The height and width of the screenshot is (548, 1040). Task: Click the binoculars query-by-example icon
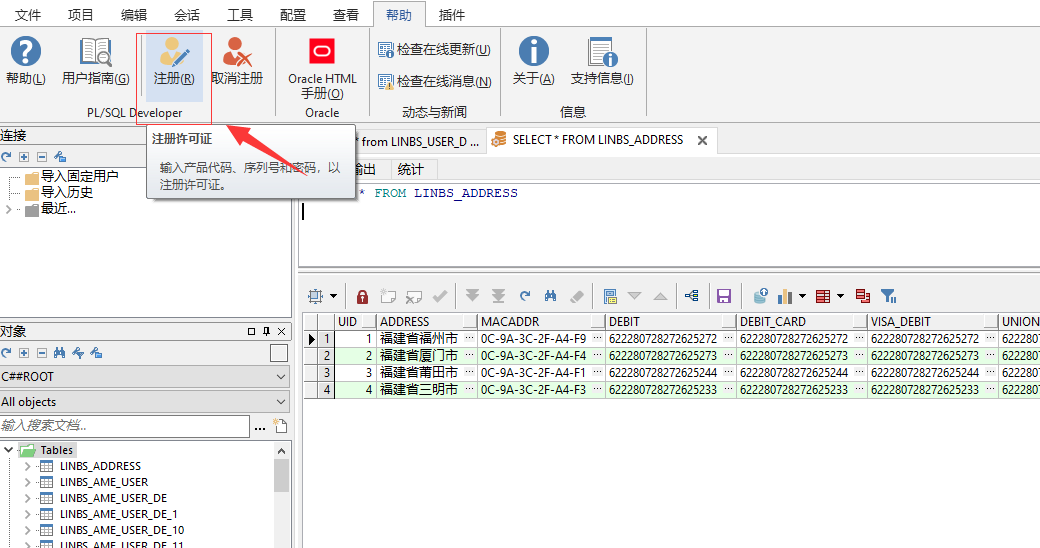(x=551, y=296)
